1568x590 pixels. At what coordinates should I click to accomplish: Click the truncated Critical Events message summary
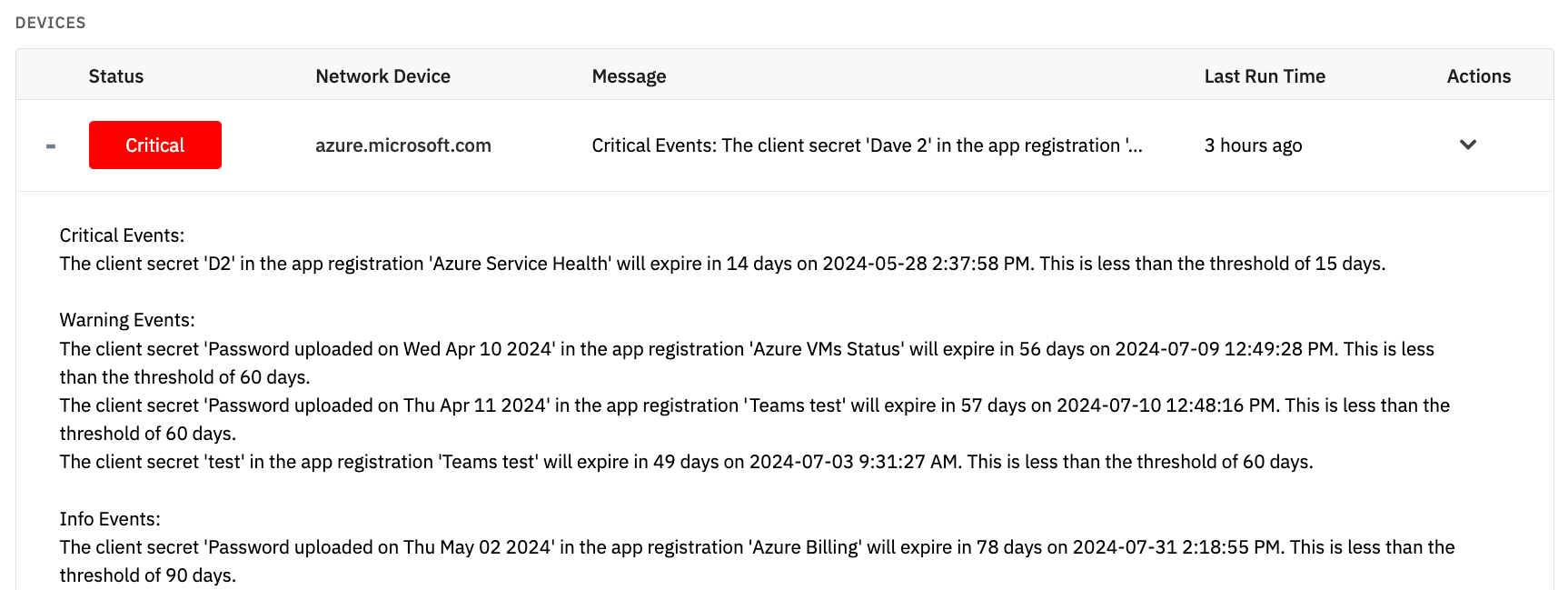(867, 145)
